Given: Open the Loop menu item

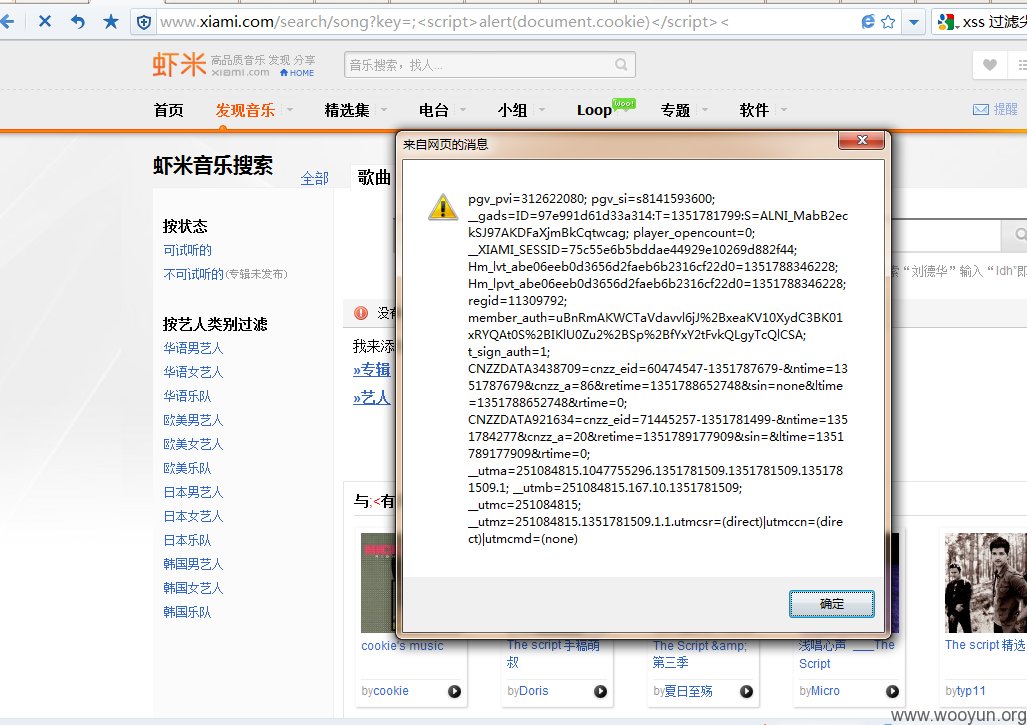Looking at the screenshot, I should click(594, 110).
